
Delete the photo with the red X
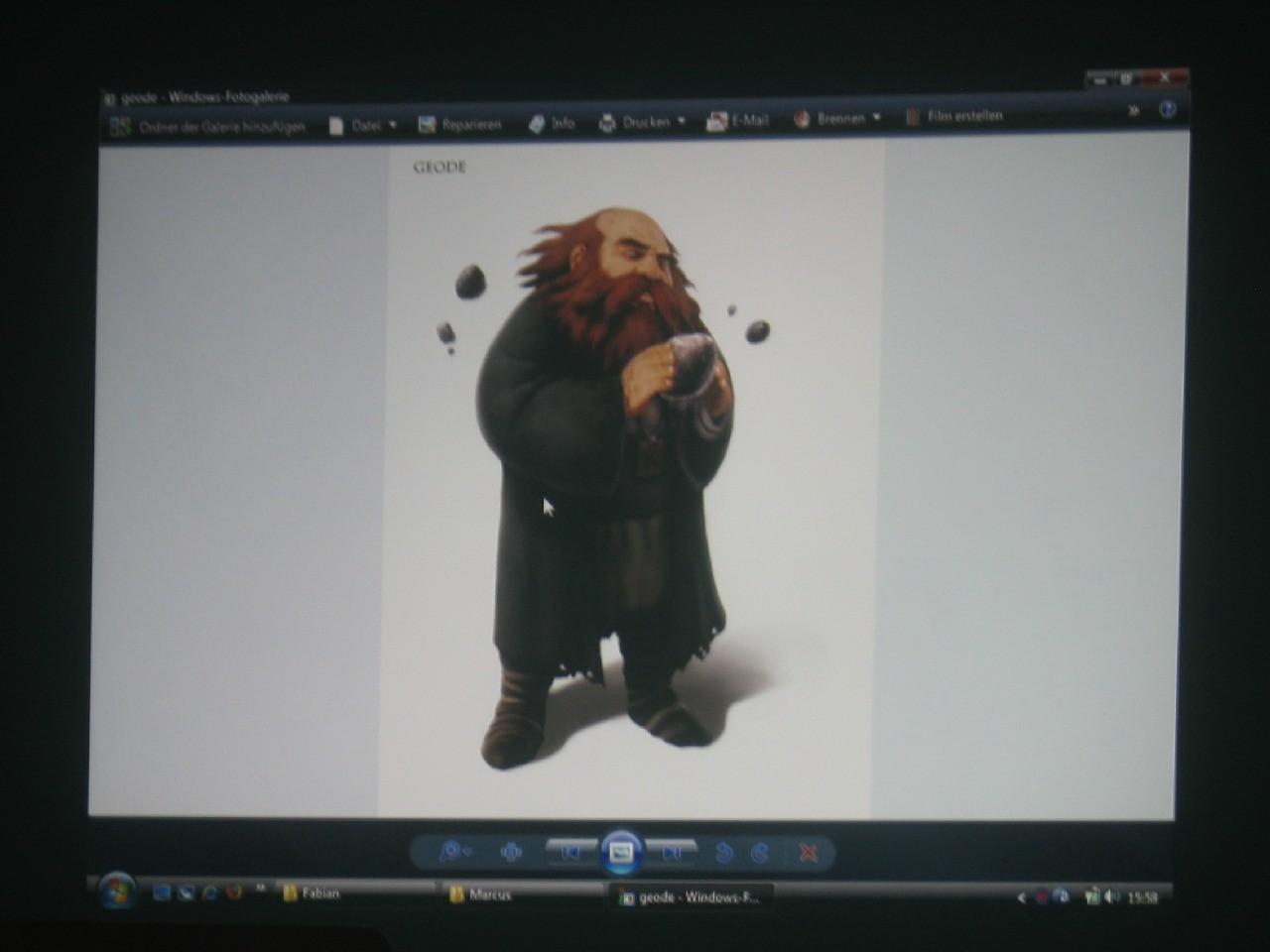pos(809,853)
